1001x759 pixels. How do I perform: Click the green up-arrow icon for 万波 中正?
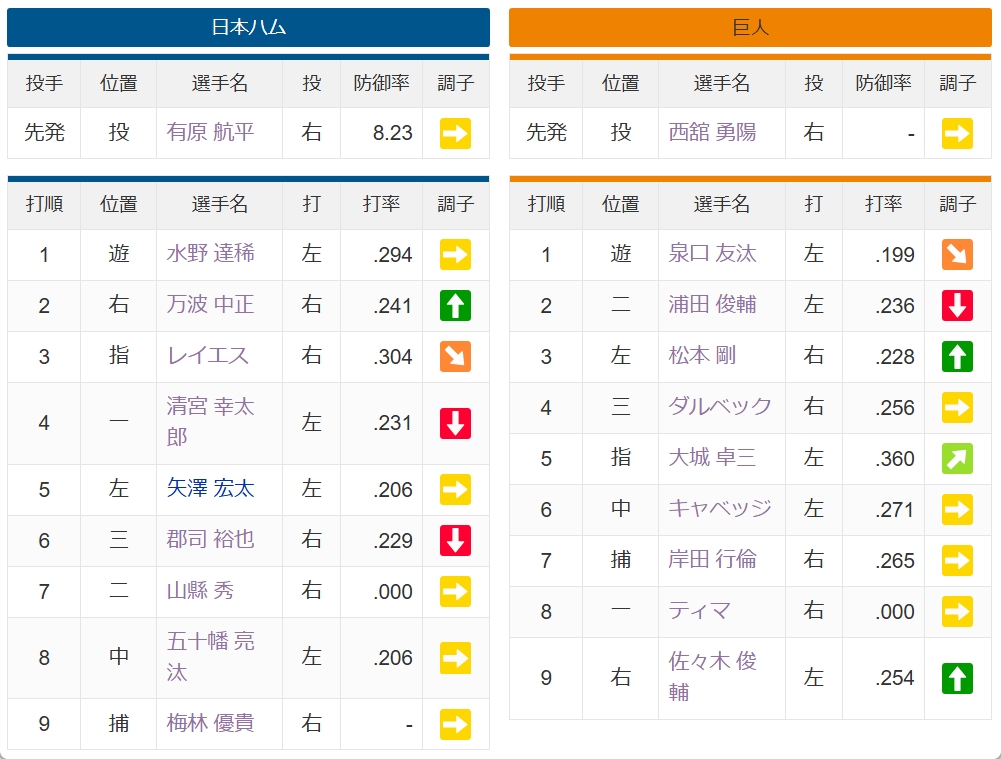(455, 306)
